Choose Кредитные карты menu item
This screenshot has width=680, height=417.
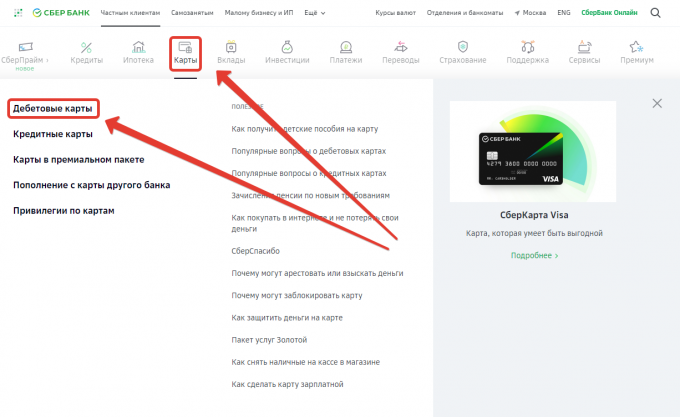tap(53, 133)
